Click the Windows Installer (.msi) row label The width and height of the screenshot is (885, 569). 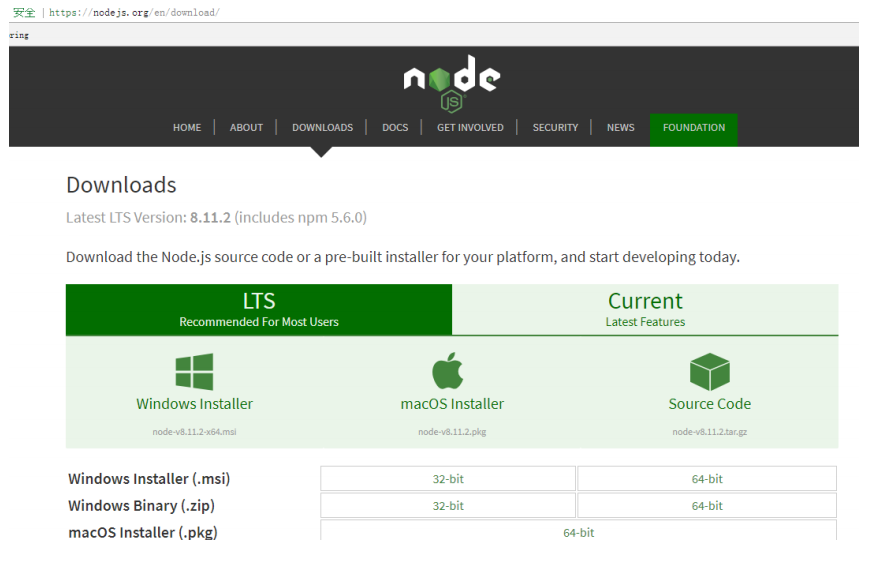click(149, 479)
